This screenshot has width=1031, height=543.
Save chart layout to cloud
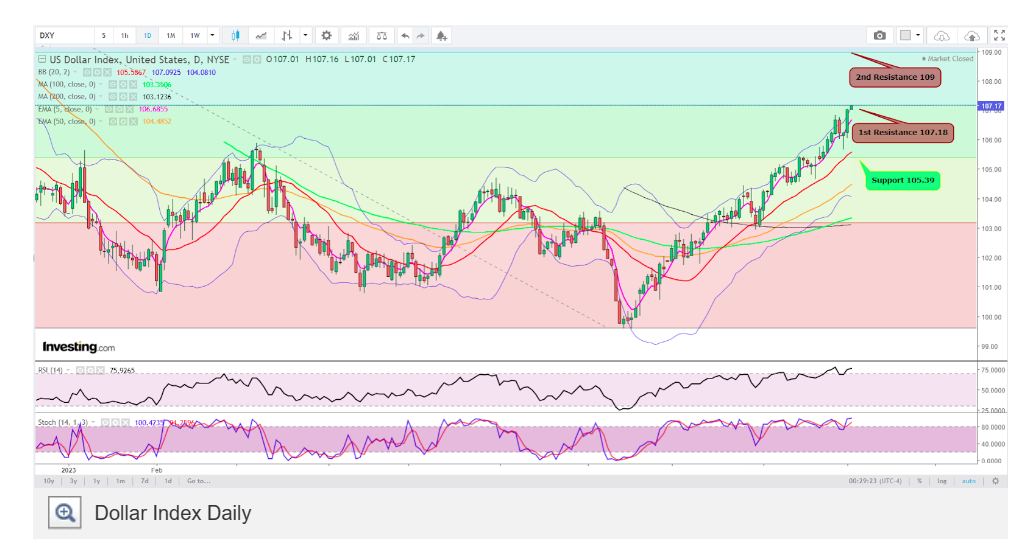coord(972,35)
